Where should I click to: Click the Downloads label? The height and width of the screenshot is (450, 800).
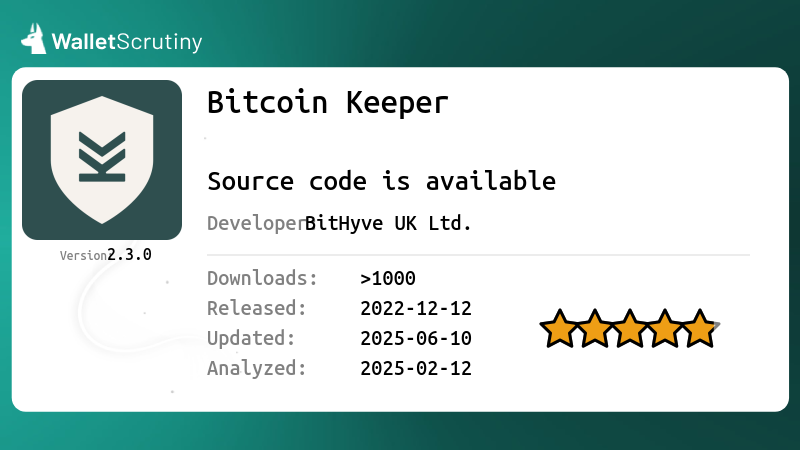click(262, 279)
